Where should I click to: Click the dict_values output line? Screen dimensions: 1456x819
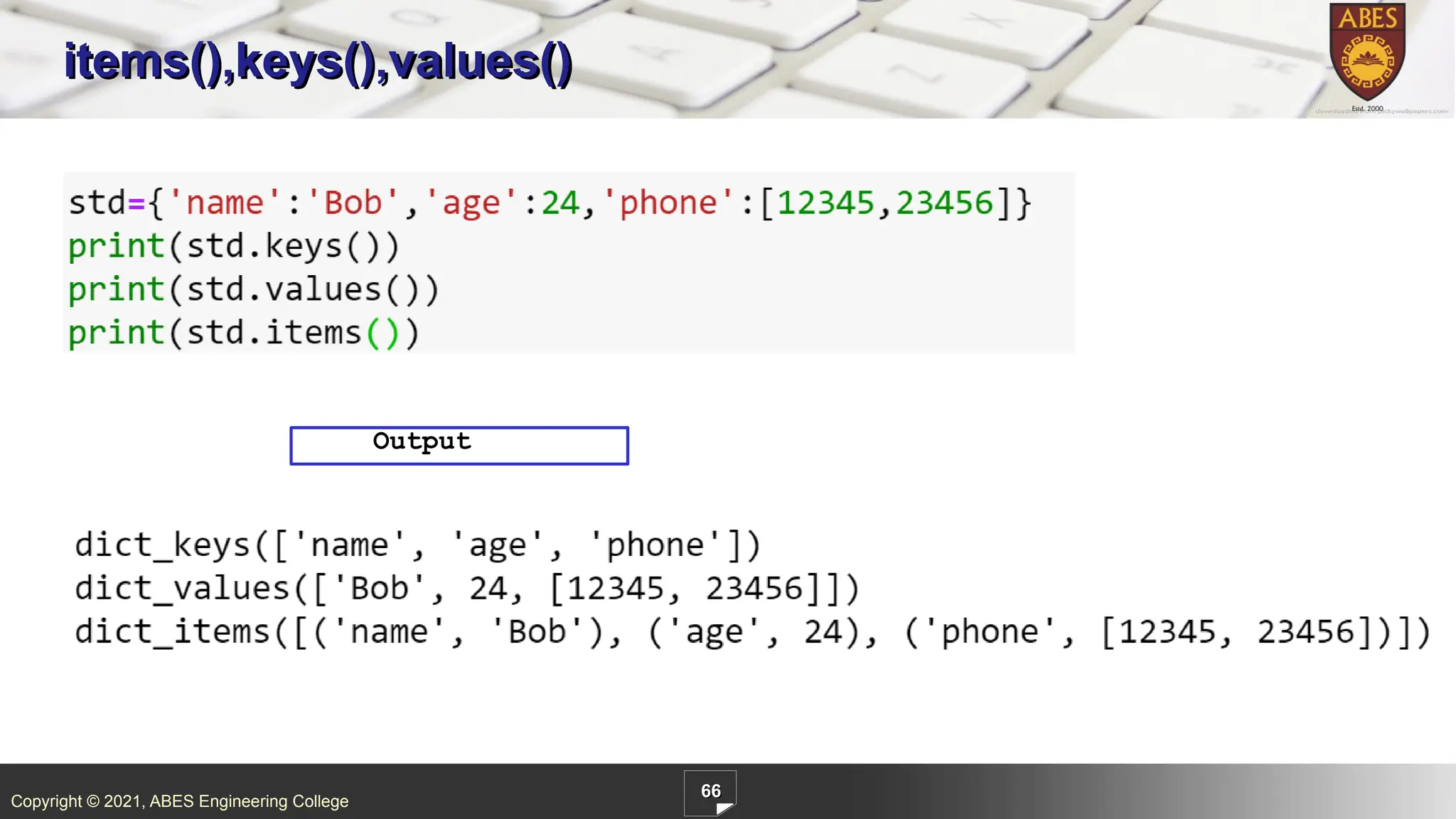(x=467, y=589)
